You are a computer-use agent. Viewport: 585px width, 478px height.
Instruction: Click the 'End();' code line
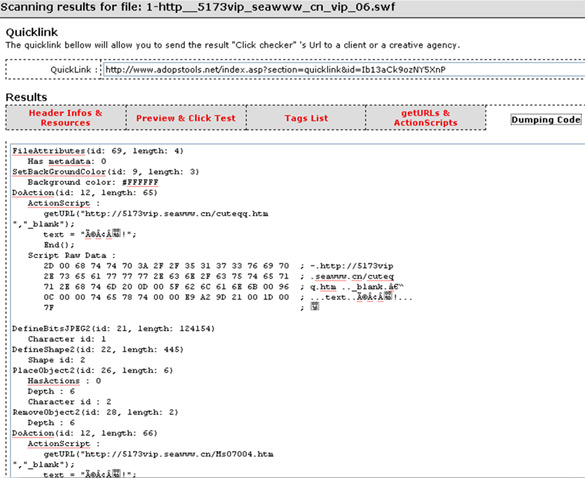(x=59, y=245)
